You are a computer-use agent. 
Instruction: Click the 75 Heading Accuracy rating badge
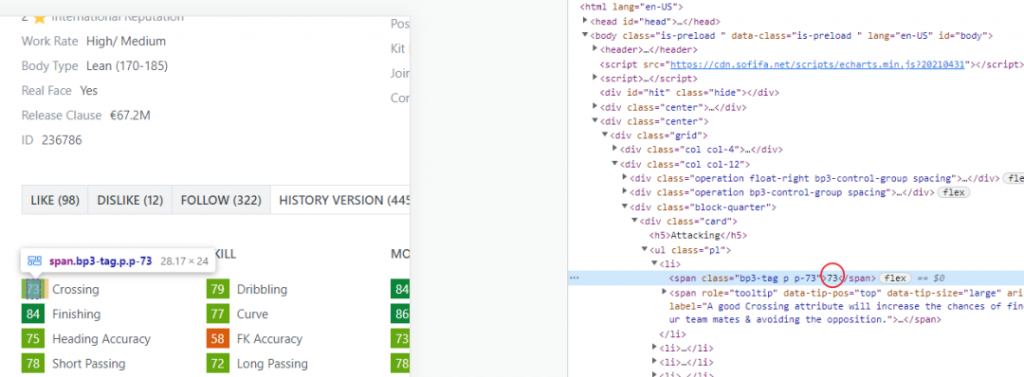(33, 339)
